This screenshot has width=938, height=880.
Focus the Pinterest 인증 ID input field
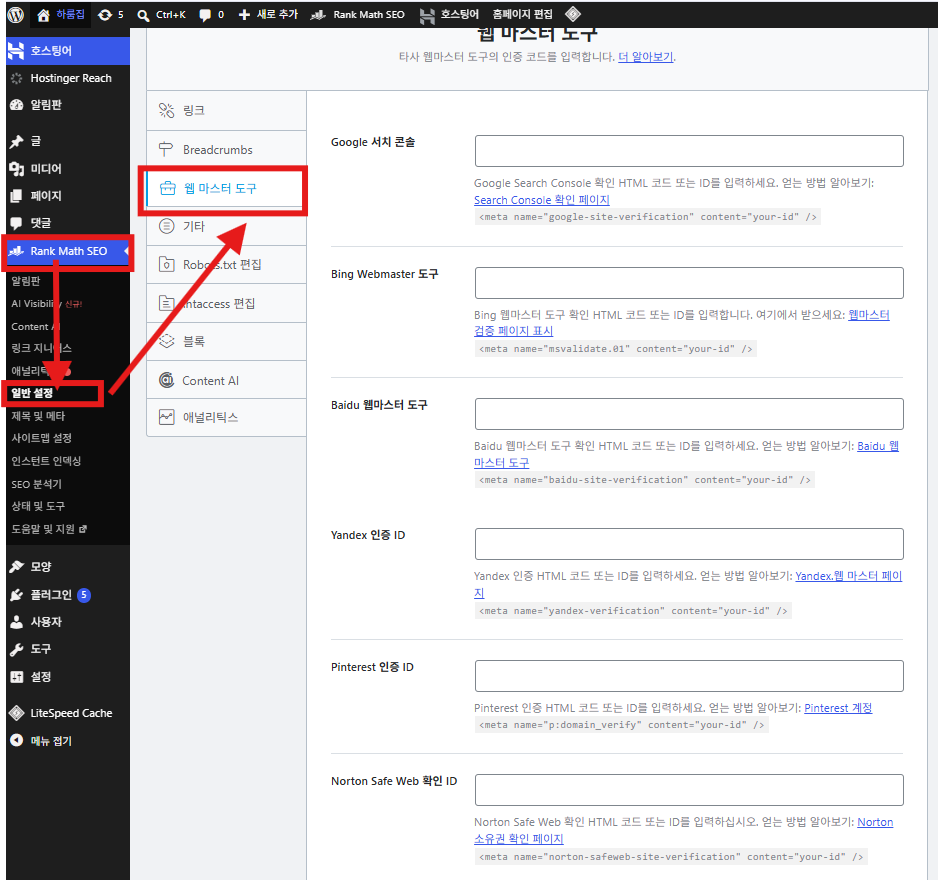[x=689, y=676]
